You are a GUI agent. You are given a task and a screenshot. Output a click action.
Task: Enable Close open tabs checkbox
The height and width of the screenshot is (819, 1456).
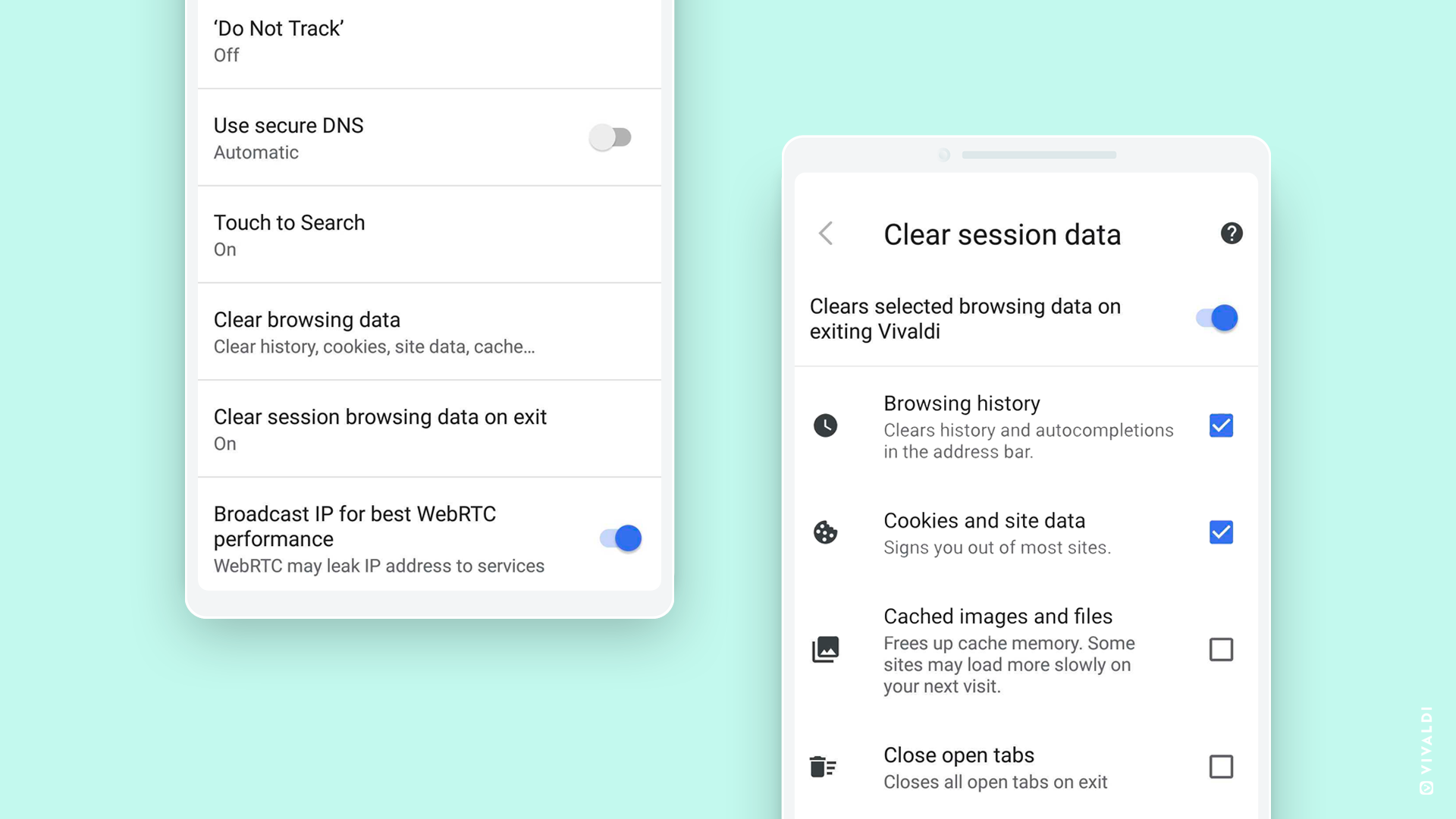pyautogui.click(x=1220, y=767)
